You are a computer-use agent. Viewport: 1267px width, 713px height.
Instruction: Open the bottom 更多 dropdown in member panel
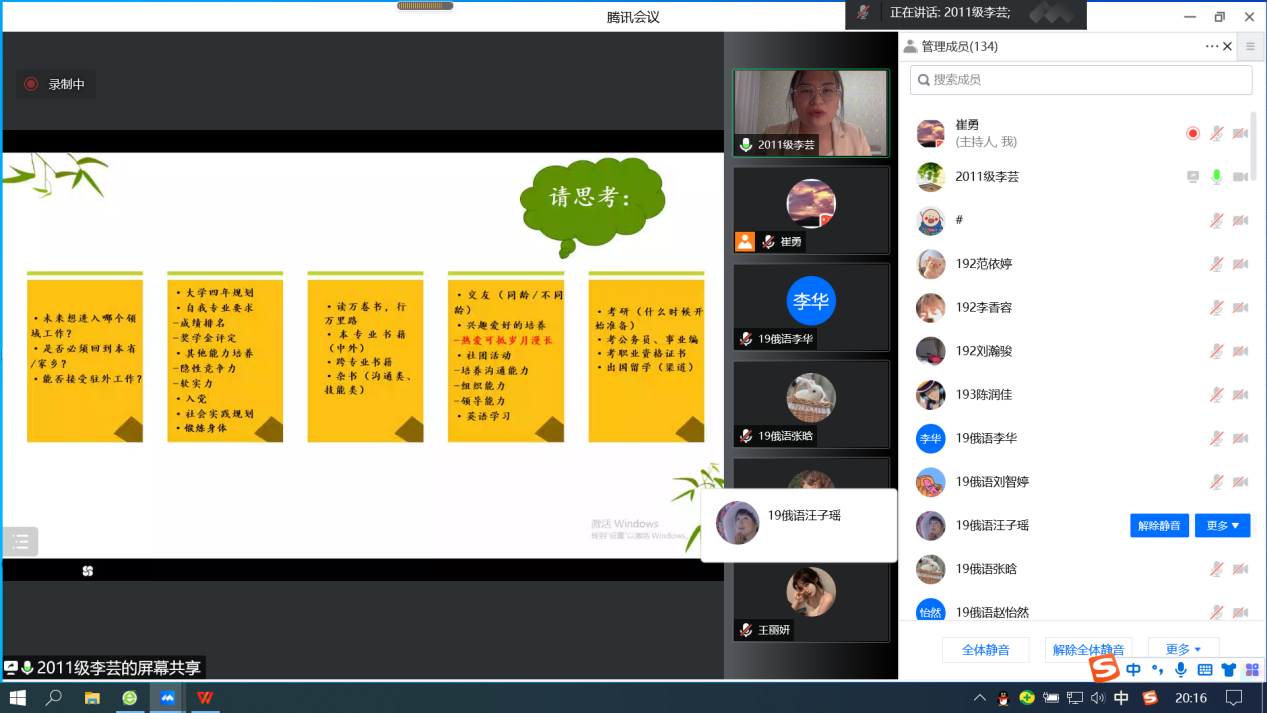1183,650
